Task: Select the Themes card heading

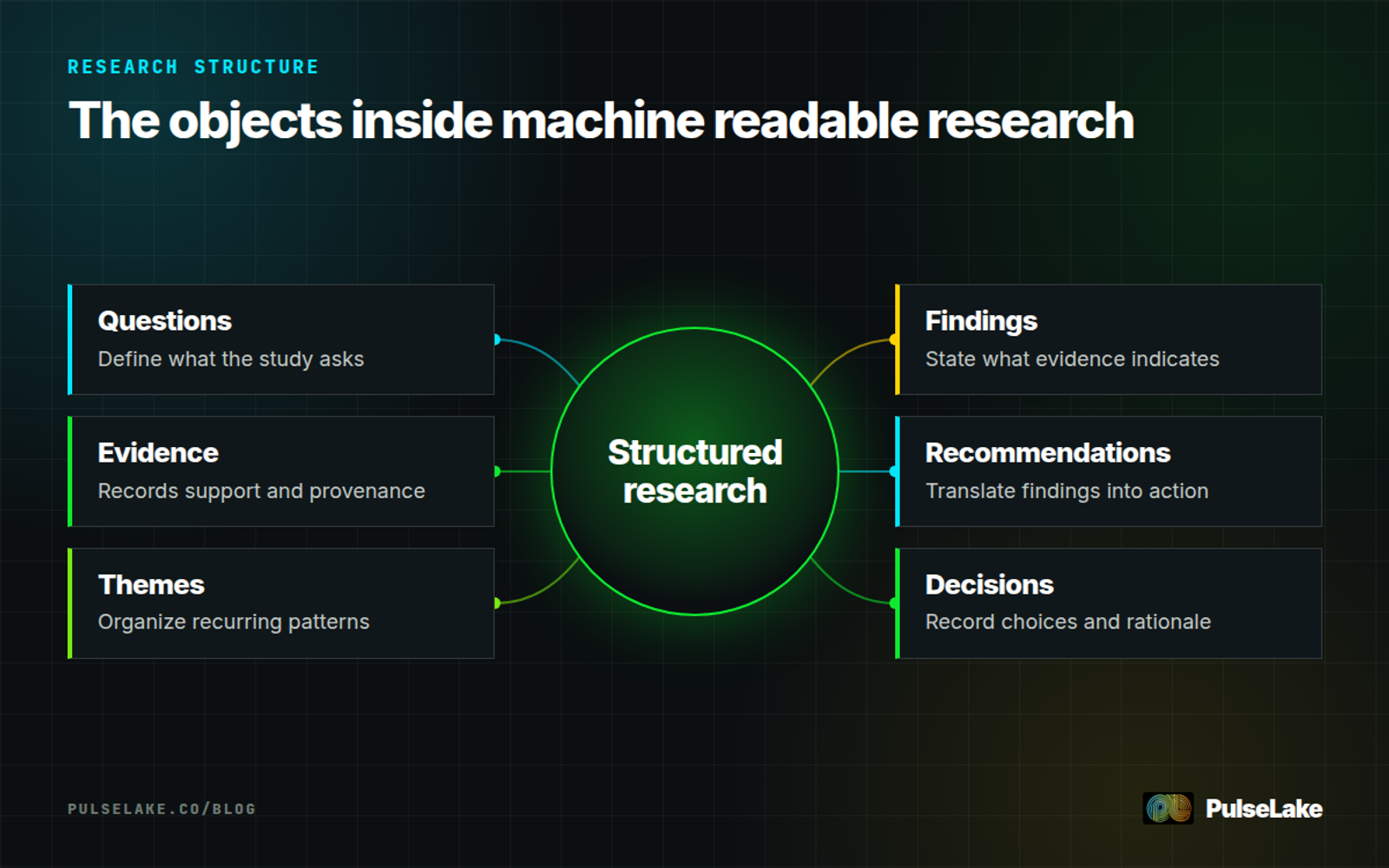Action: click(x=151, y=584)
